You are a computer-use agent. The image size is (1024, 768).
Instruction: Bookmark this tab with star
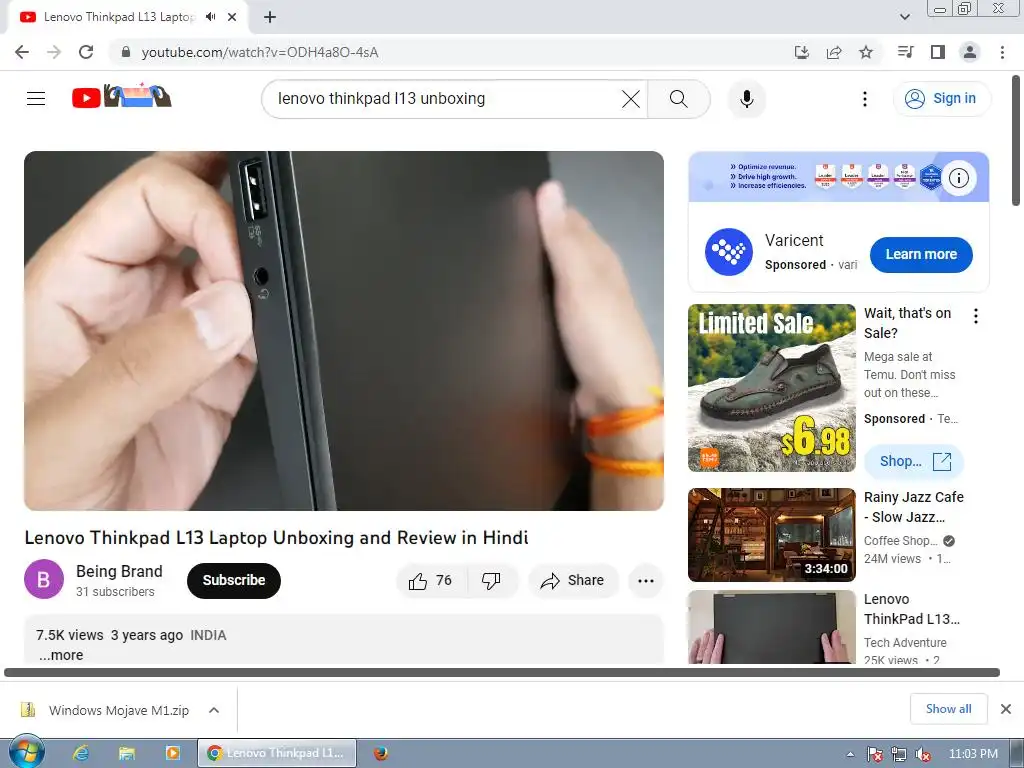point(866,52)
